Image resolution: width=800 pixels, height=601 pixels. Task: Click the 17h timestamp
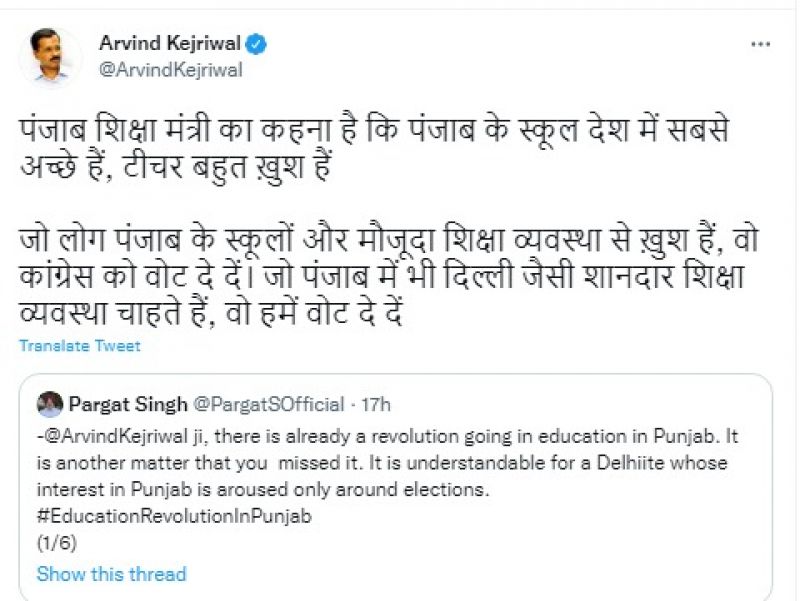click(x=376, y=404)
